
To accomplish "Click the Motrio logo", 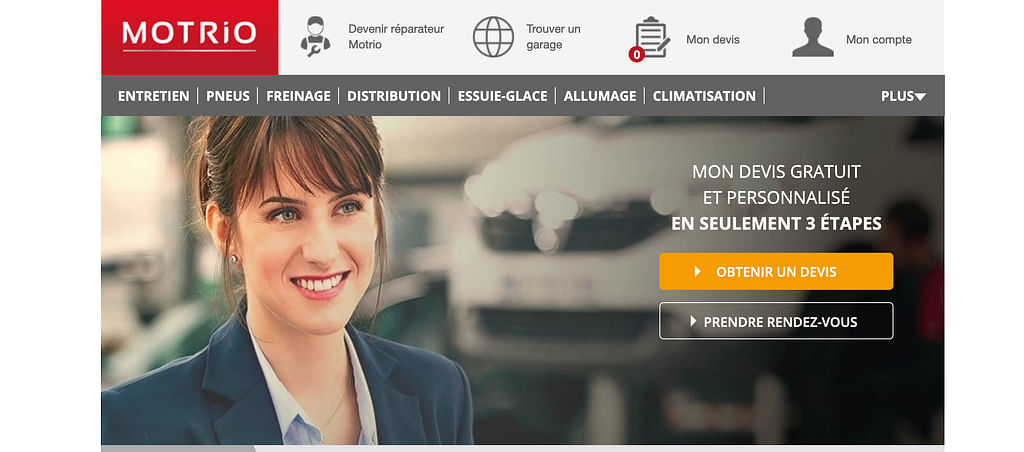I will (x=189, y=37).
